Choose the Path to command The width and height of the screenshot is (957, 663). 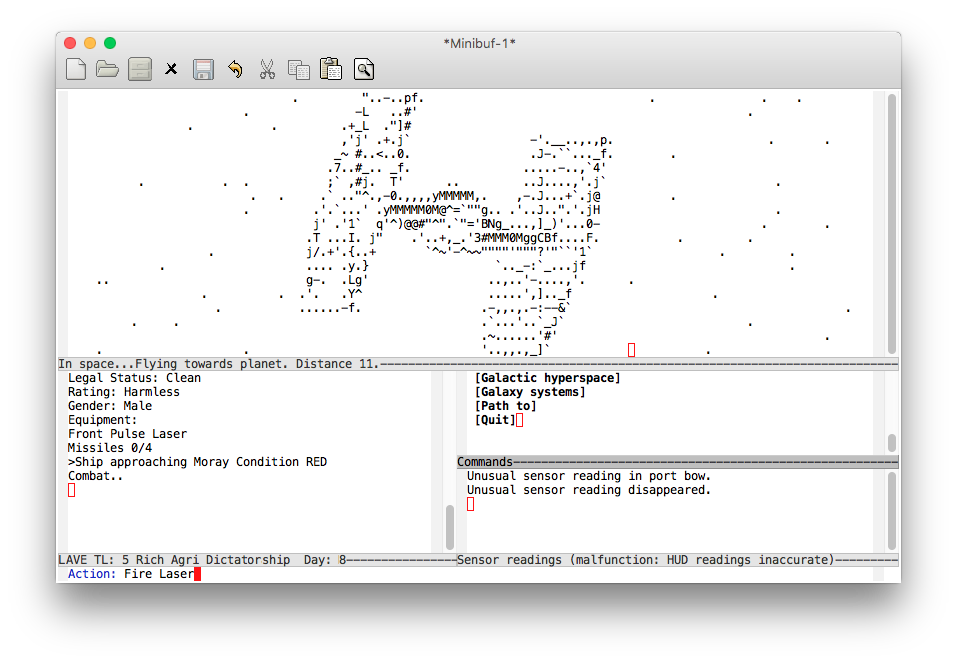(505, 406)
